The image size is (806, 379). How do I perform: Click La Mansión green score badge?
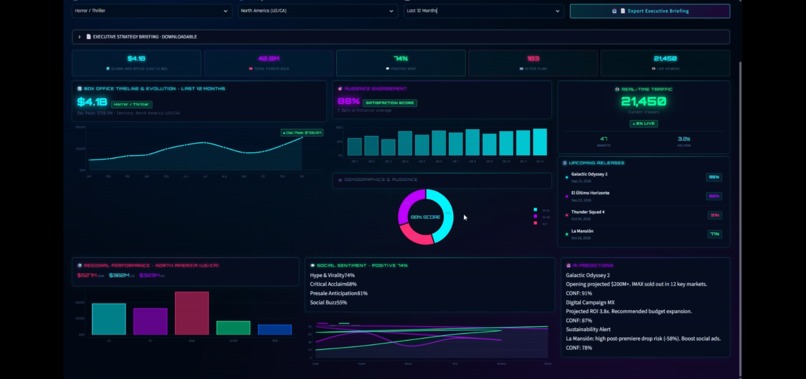(714, 234)
